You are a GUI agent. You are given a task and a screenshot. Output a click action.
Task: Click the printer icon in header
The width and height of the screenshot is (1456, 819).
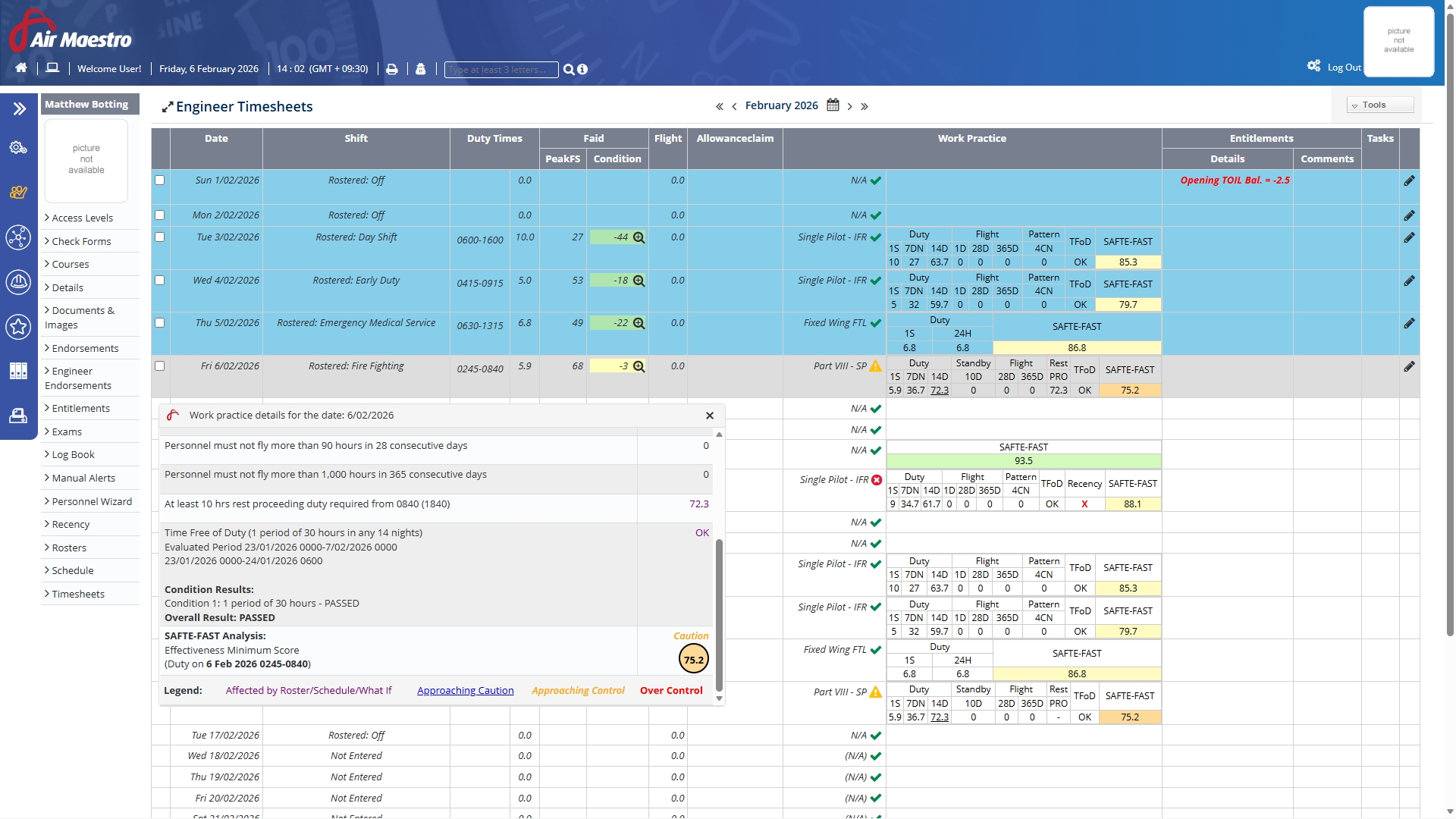(392, 69)
